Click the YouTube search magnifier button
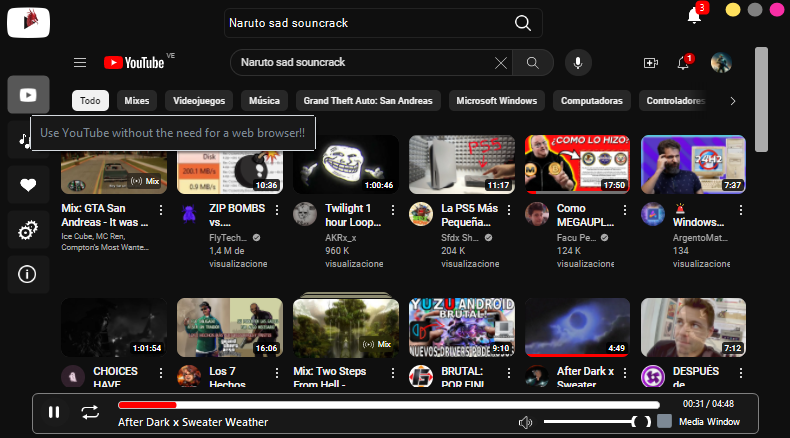Screen dimensions: 790x438 click(533, 63)
